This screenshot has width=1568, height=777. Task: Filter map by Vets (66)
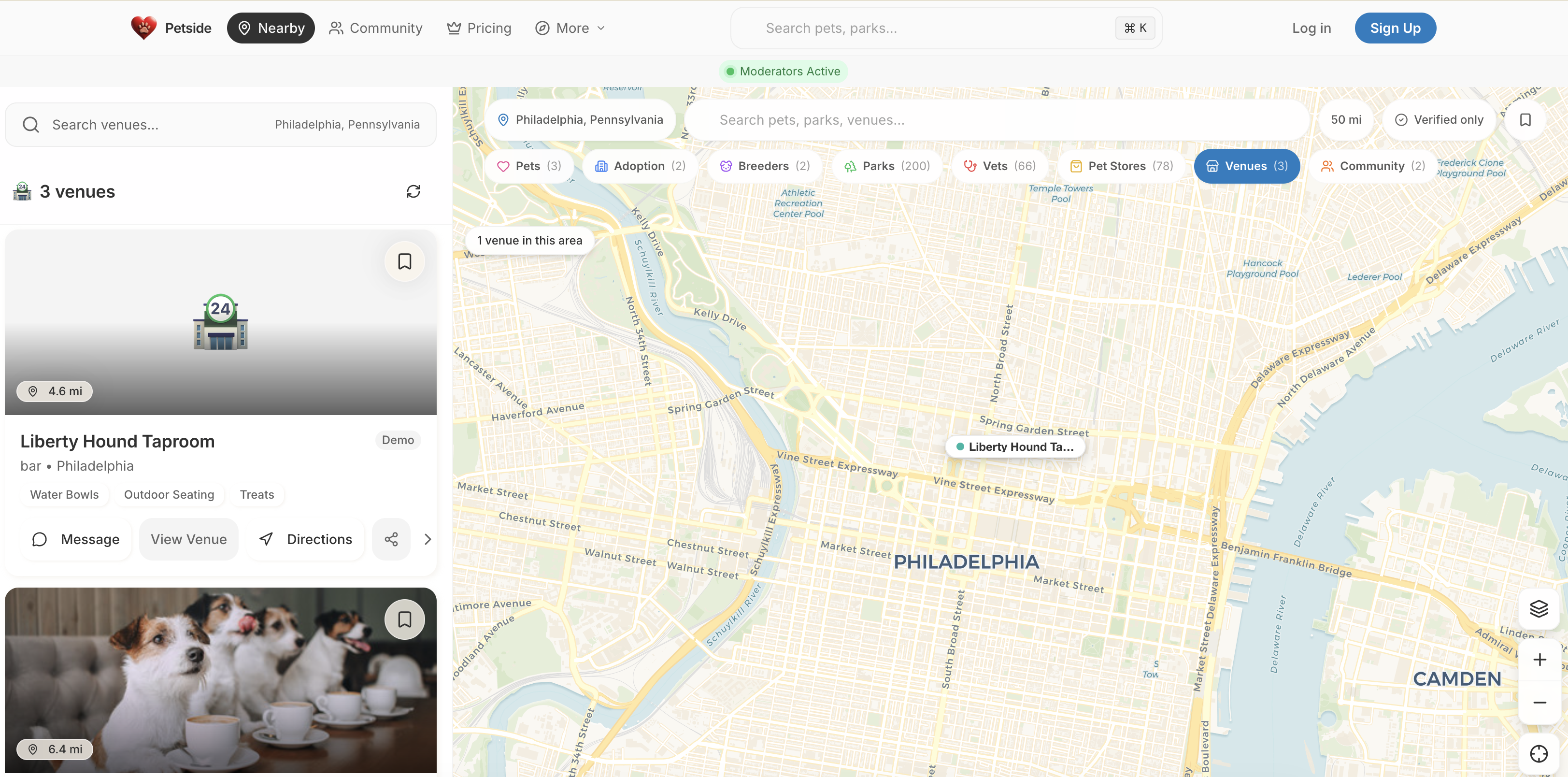pyautogui.click(x=999, y=166)
